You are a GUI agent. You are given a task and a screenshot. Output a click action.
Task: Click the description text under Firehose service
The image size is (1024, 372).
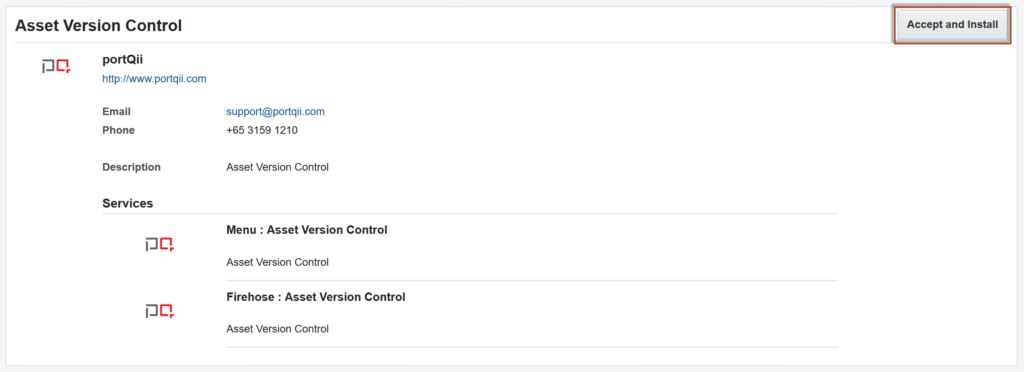278,329
